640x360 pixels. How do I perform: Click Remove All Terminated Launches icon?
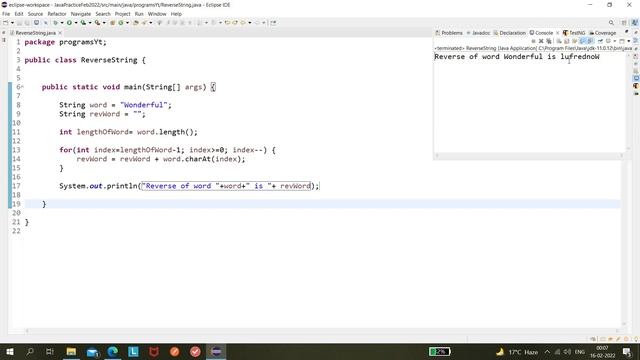pyautogui.click(x=549, y=41)
